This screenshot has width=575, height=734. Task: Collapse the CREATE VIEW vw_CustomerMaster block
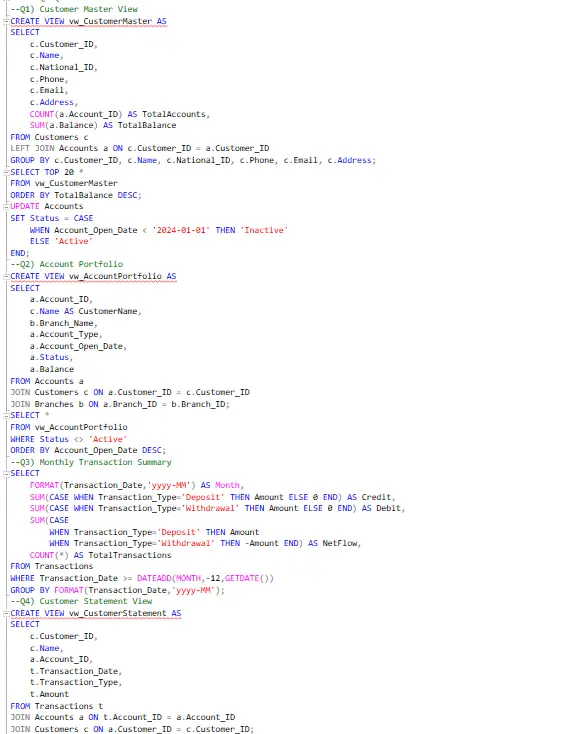coord(7,21)
